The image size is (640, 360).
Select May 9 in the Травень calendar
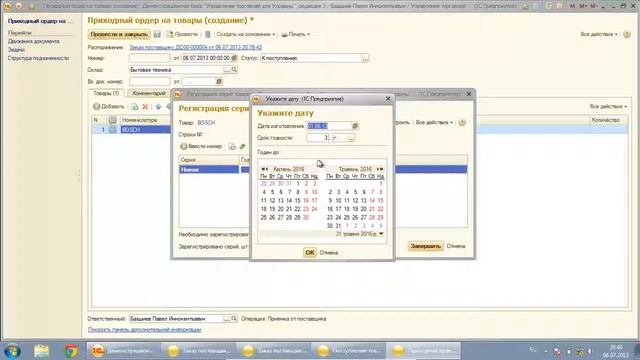click(x=330, y=201)
